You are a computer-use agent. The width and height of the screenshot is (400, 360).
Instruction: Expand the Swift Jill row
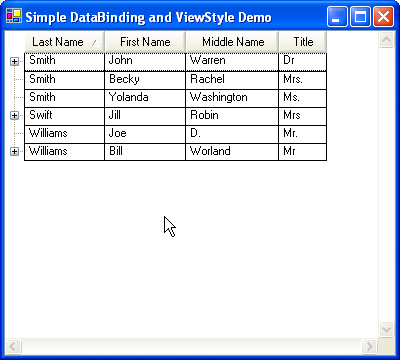(x=14, y=116)
